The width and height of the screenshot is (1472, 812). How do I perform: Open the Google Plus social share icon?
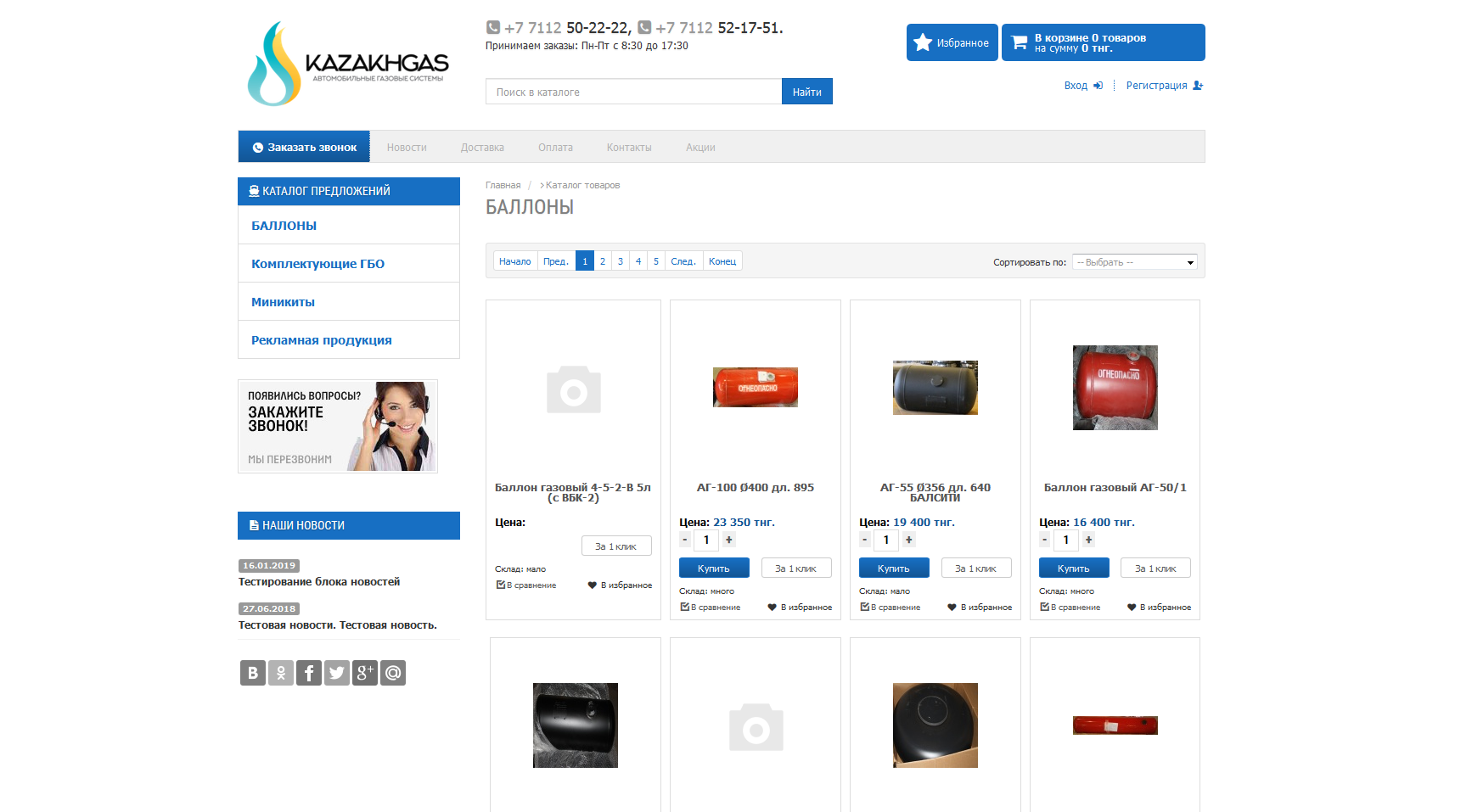365,673
